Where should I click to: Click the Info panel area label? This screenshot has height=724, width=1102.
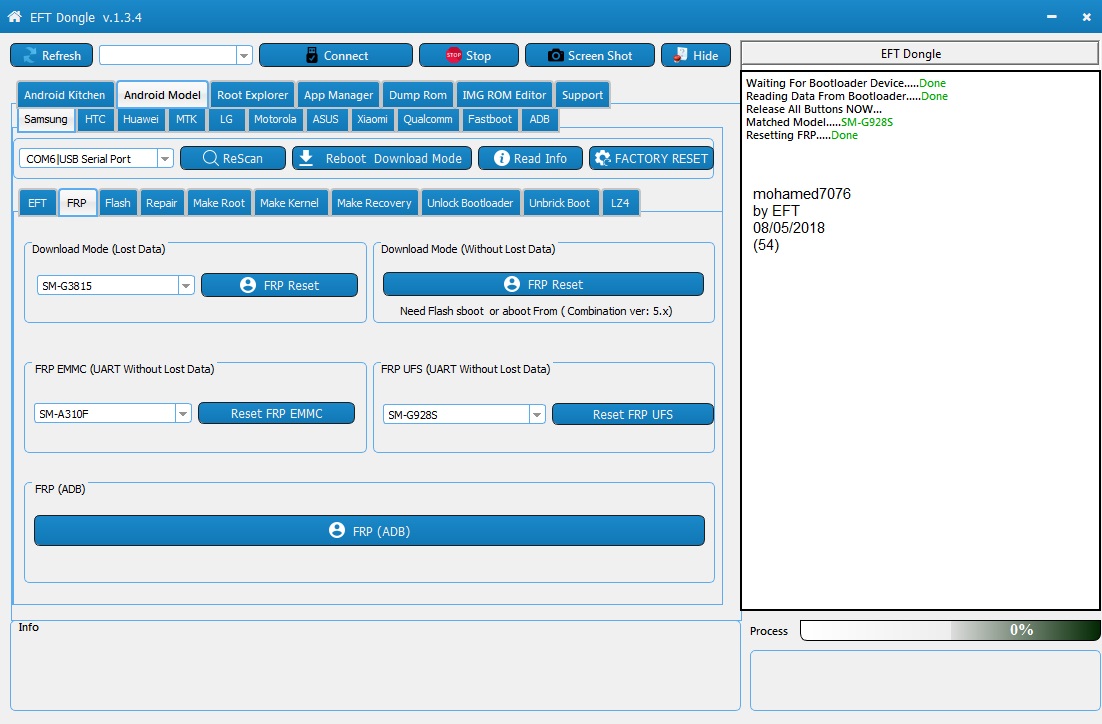(x=28, y=627)
